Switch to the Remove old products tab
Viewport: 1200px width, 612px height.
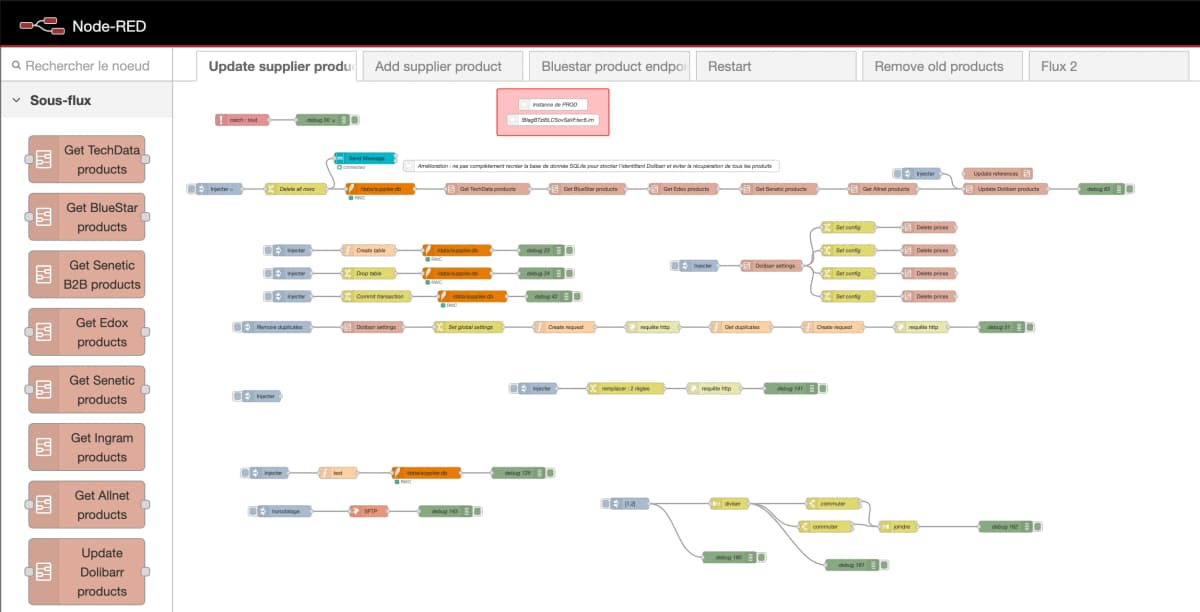point(938,66)
